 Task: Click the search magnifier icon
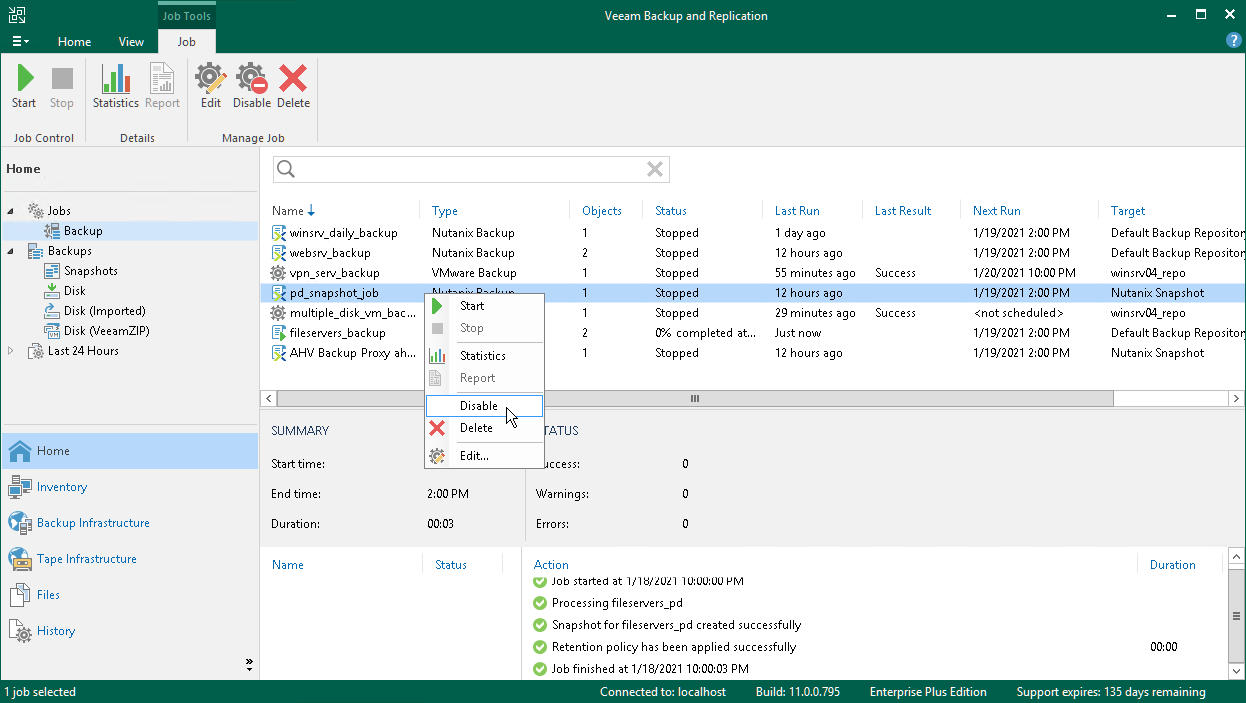coord(286,169)
